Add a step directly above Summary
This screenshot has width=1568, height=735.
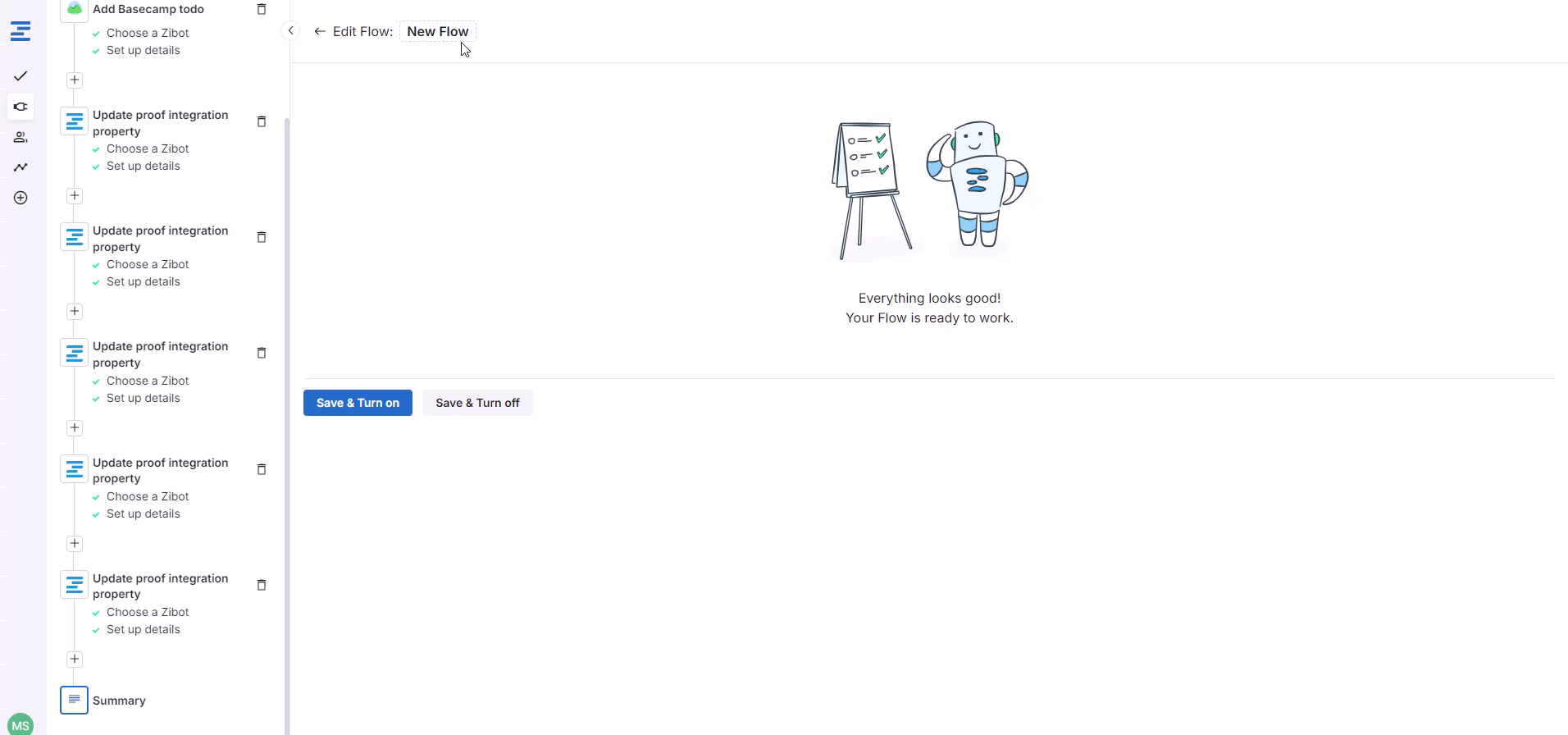(75, 659)
